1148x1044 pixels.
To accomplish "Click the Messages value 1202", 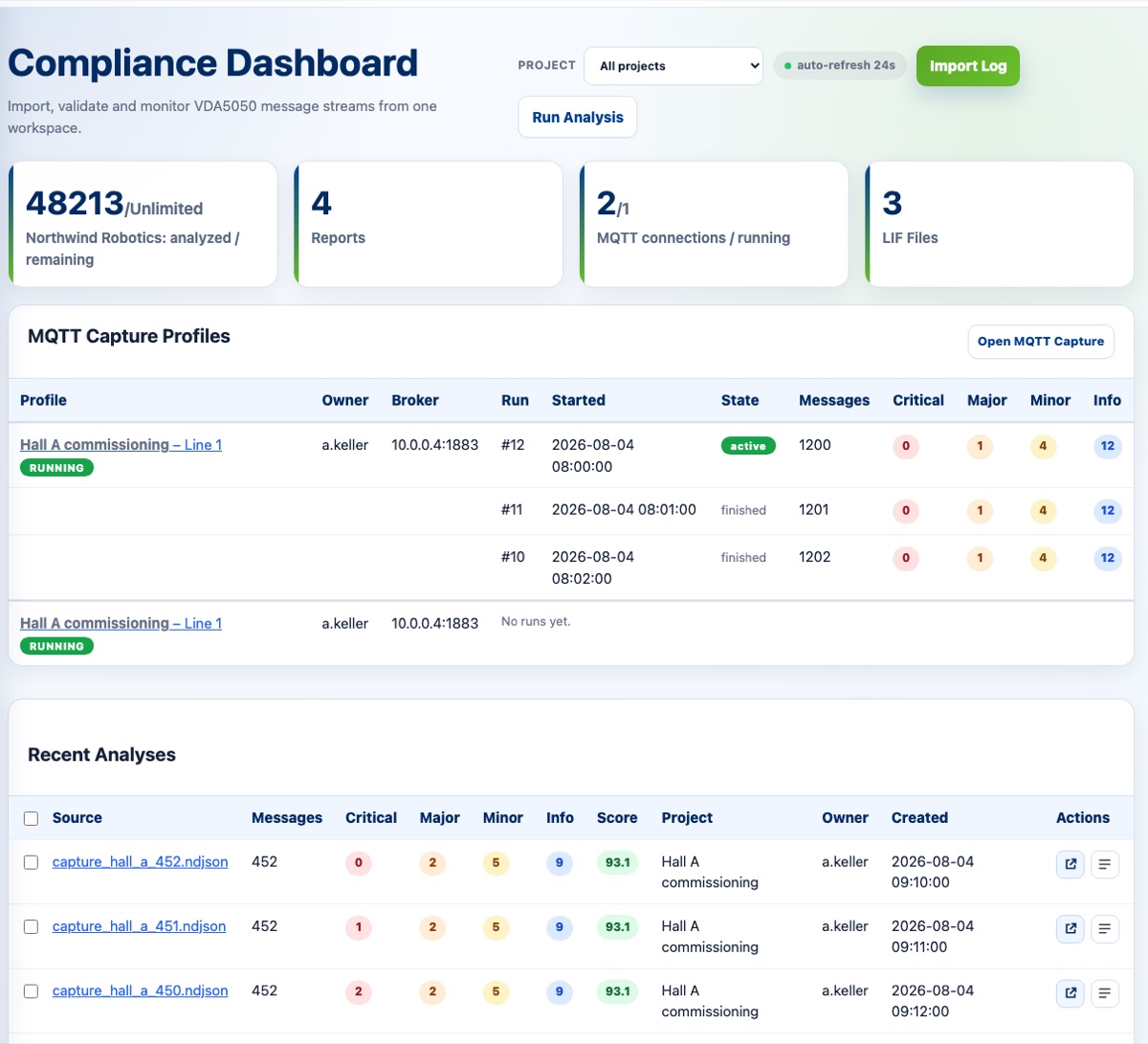I will tap(815, 557).
